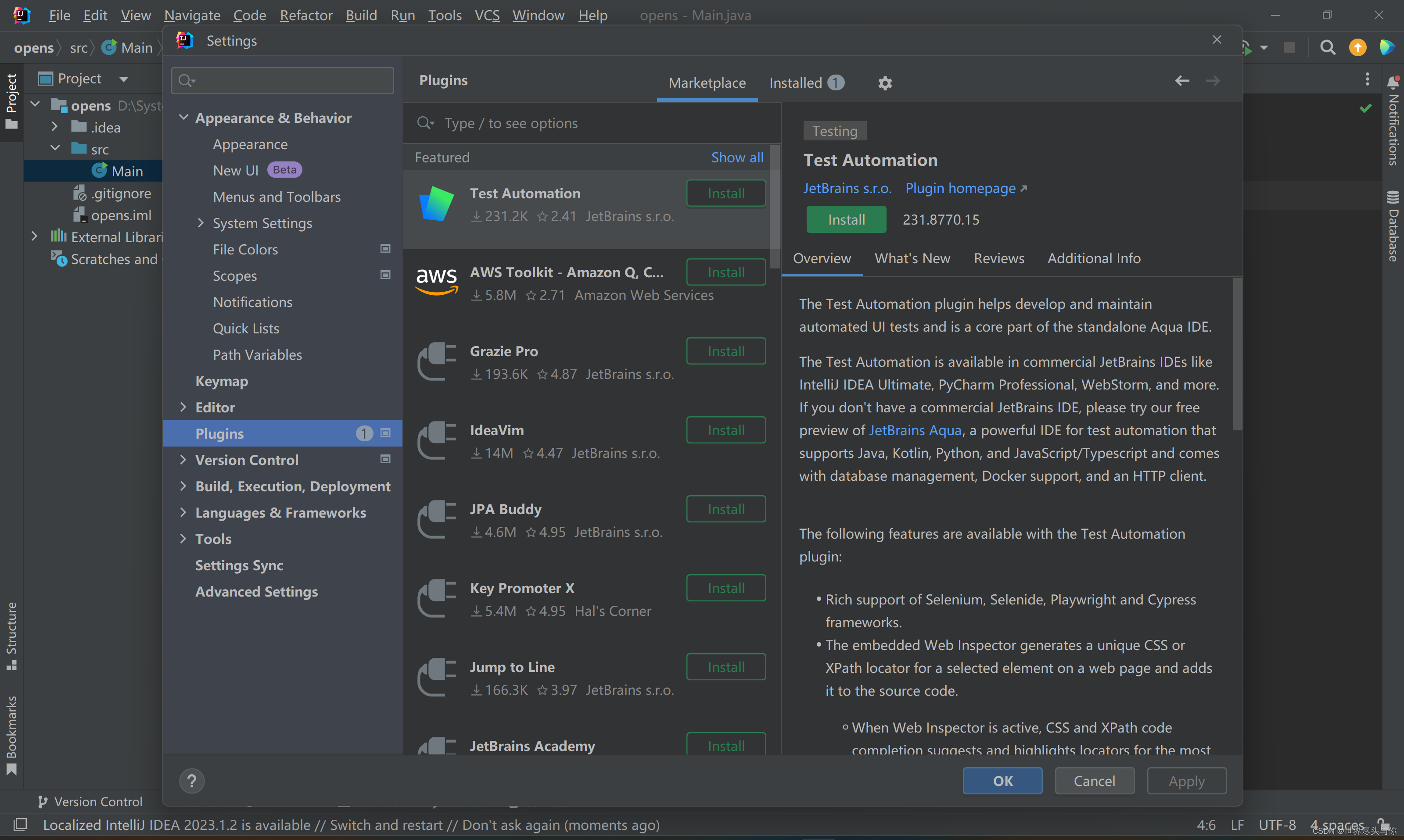
Task: Click the Jump to Line plugin icon
Action: (x=436, y=678)
